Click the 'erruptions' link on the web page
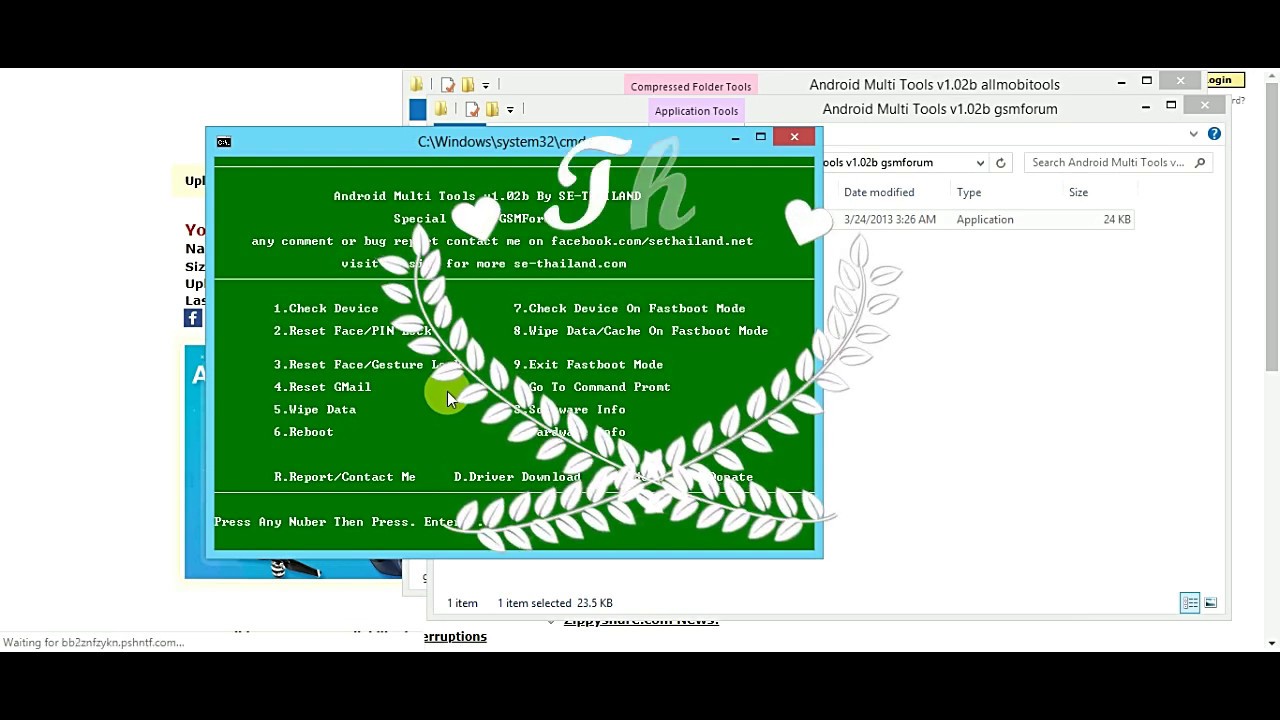Viewport: 1280px width, 720px height. pyautogui.click(x=456, y=636)
